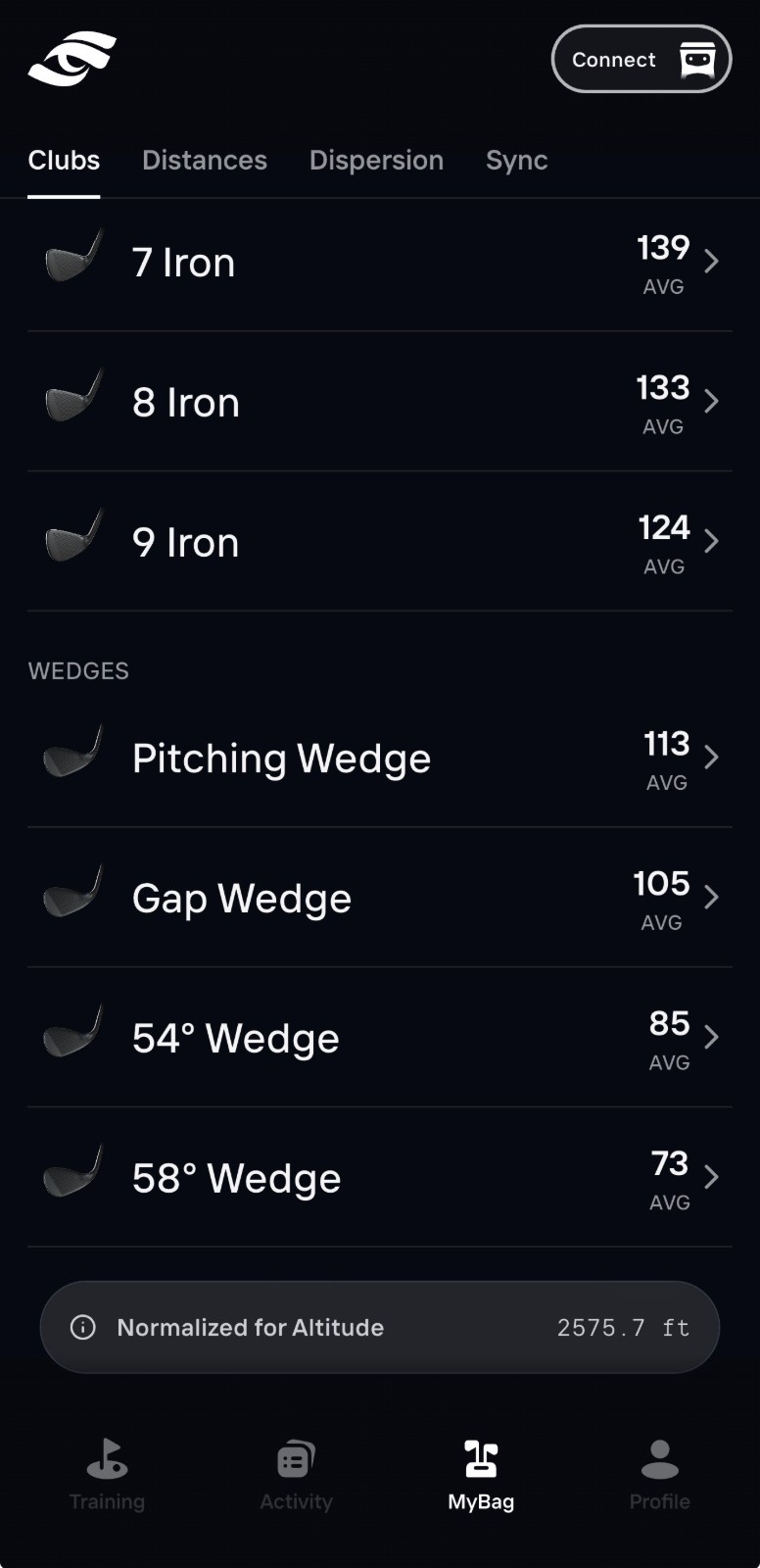
Task: Open the Sync tab
Action: (x=517, y=161)
